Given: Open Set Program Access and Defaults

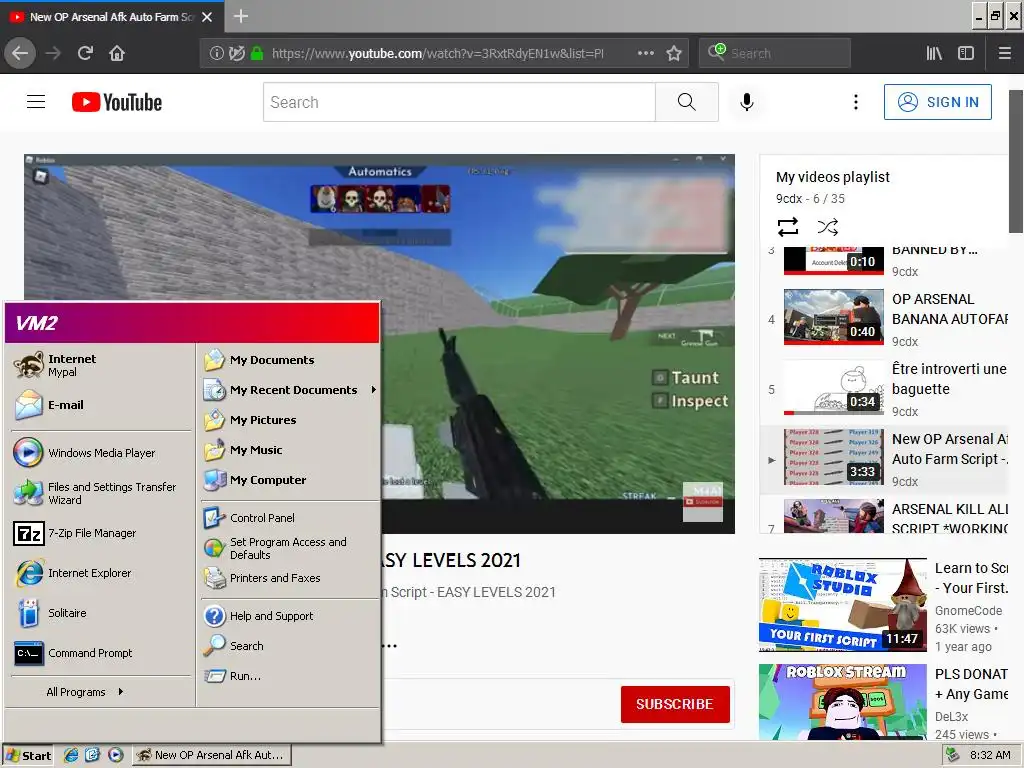Looking at the screenshot, I should 289,548.
